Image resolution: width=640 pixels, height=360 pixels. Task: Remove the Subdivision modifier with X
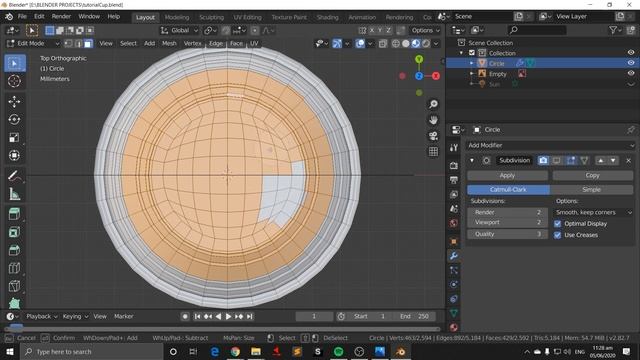[629, 160]
